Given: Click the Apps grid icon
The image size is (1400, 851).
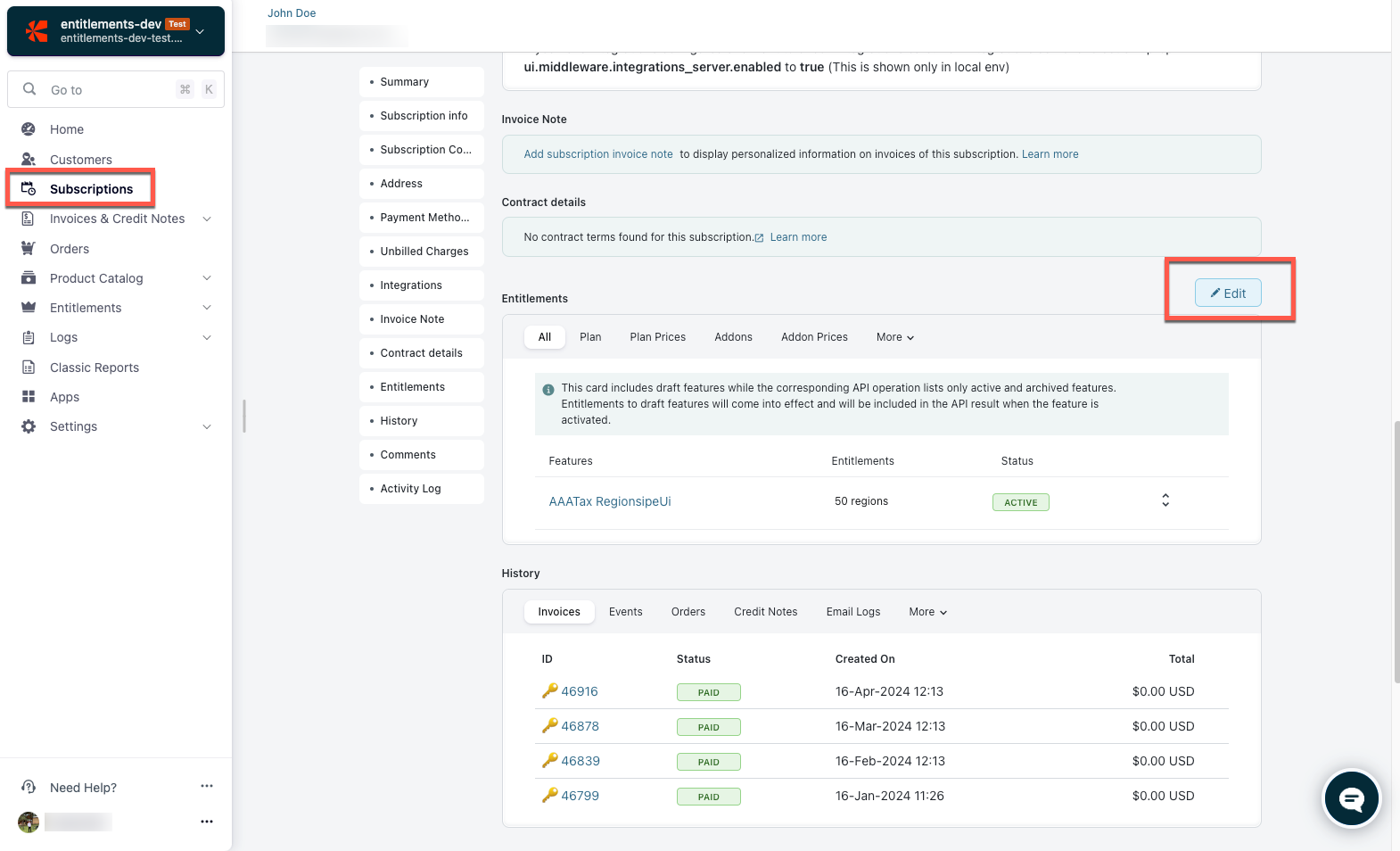Looking at the screenshot, I should pos(29,397).
